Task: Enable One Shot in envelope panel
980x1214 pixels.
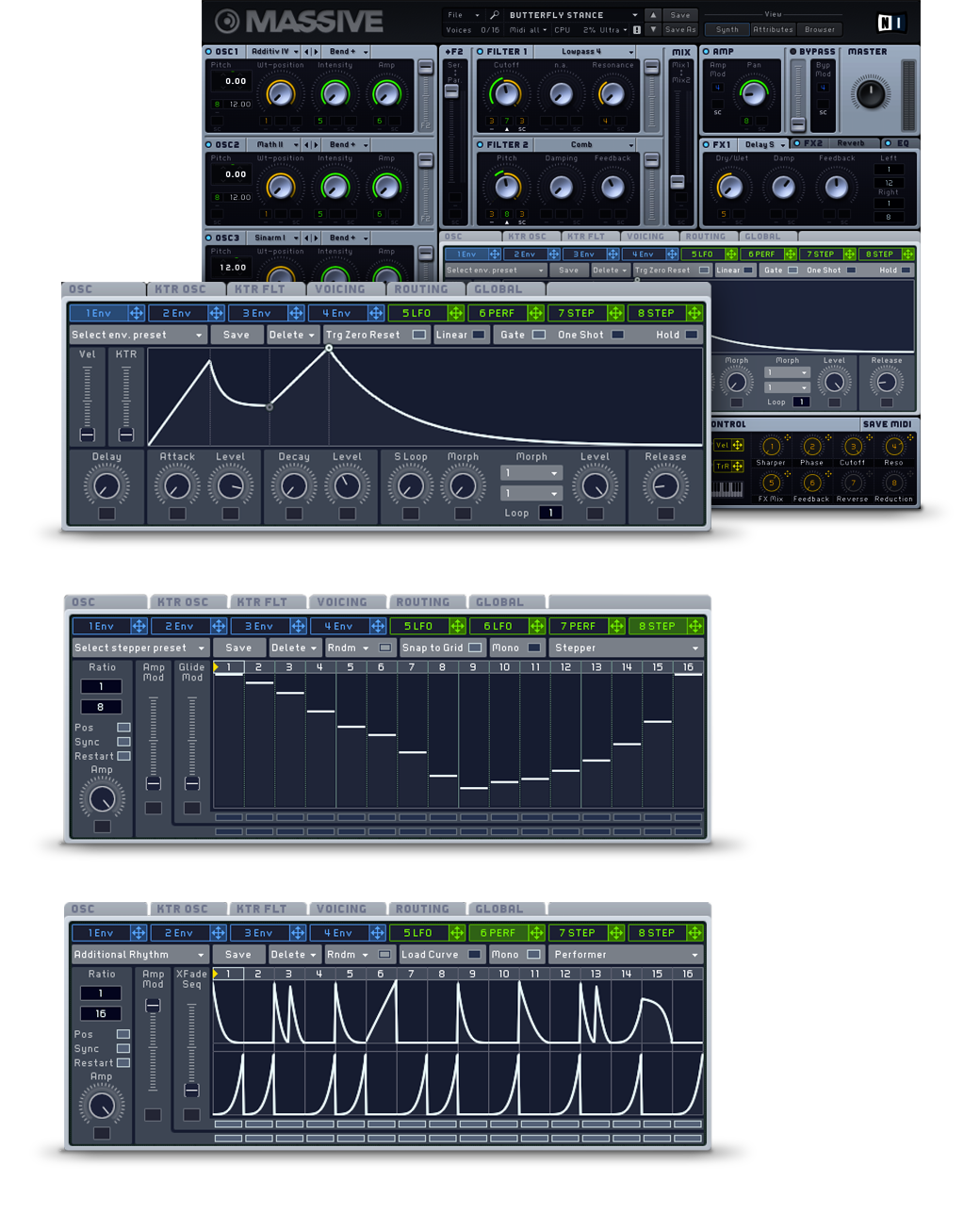Action: tap(617, 335)
